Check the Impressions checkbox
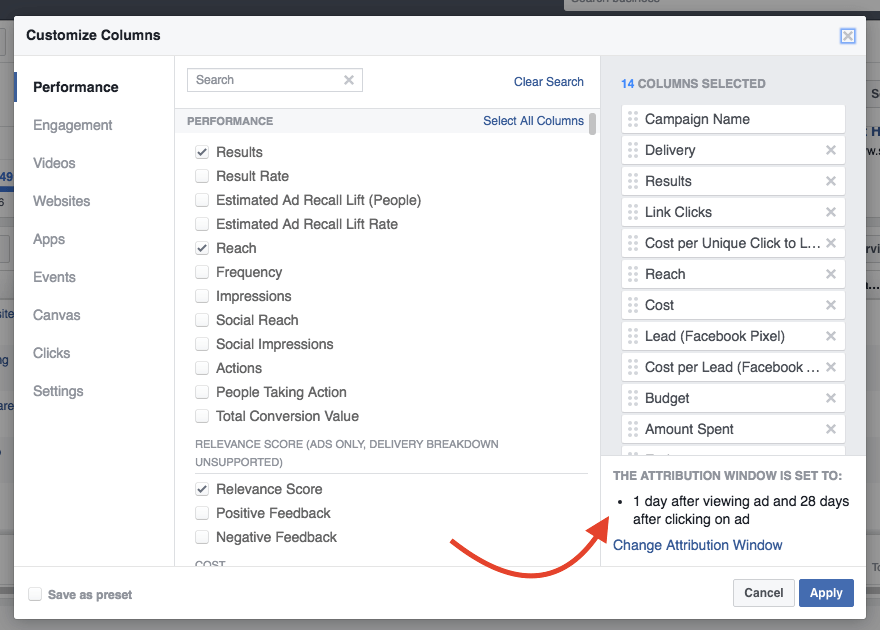 coord(202,296)
